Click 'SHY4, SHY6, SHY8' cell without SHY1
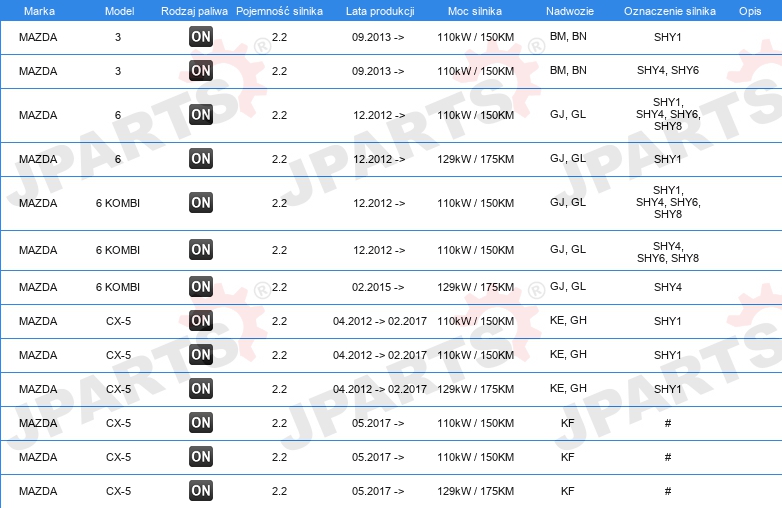 pyautogui.click(x=668, y=252)
